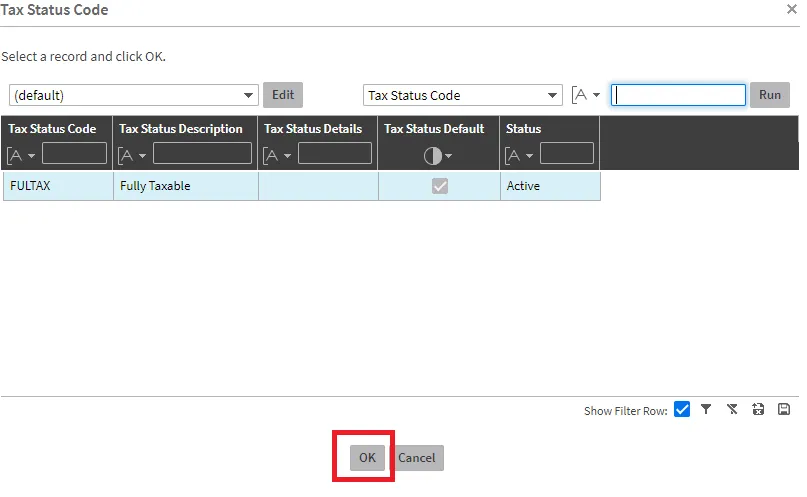Click the Edit button
Screen dimensions: 807x497
point(283,95)
